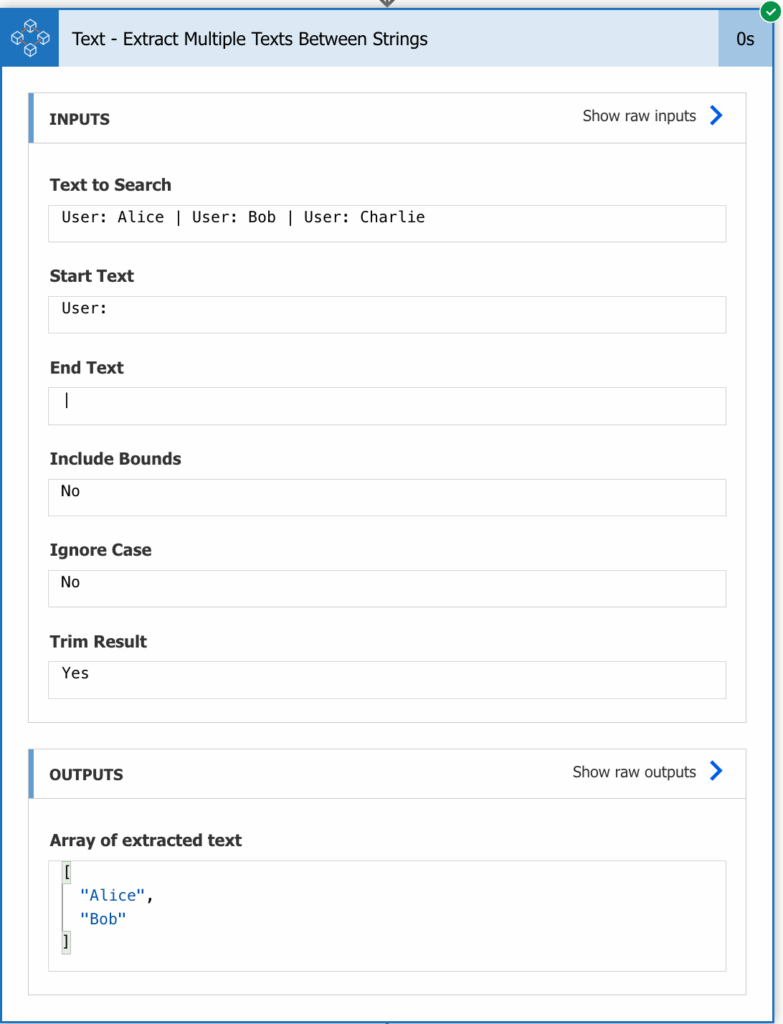The image size is (783, 1024).
Task: Click the "Bob" entry in output array
Action: (x=103, y=919)
